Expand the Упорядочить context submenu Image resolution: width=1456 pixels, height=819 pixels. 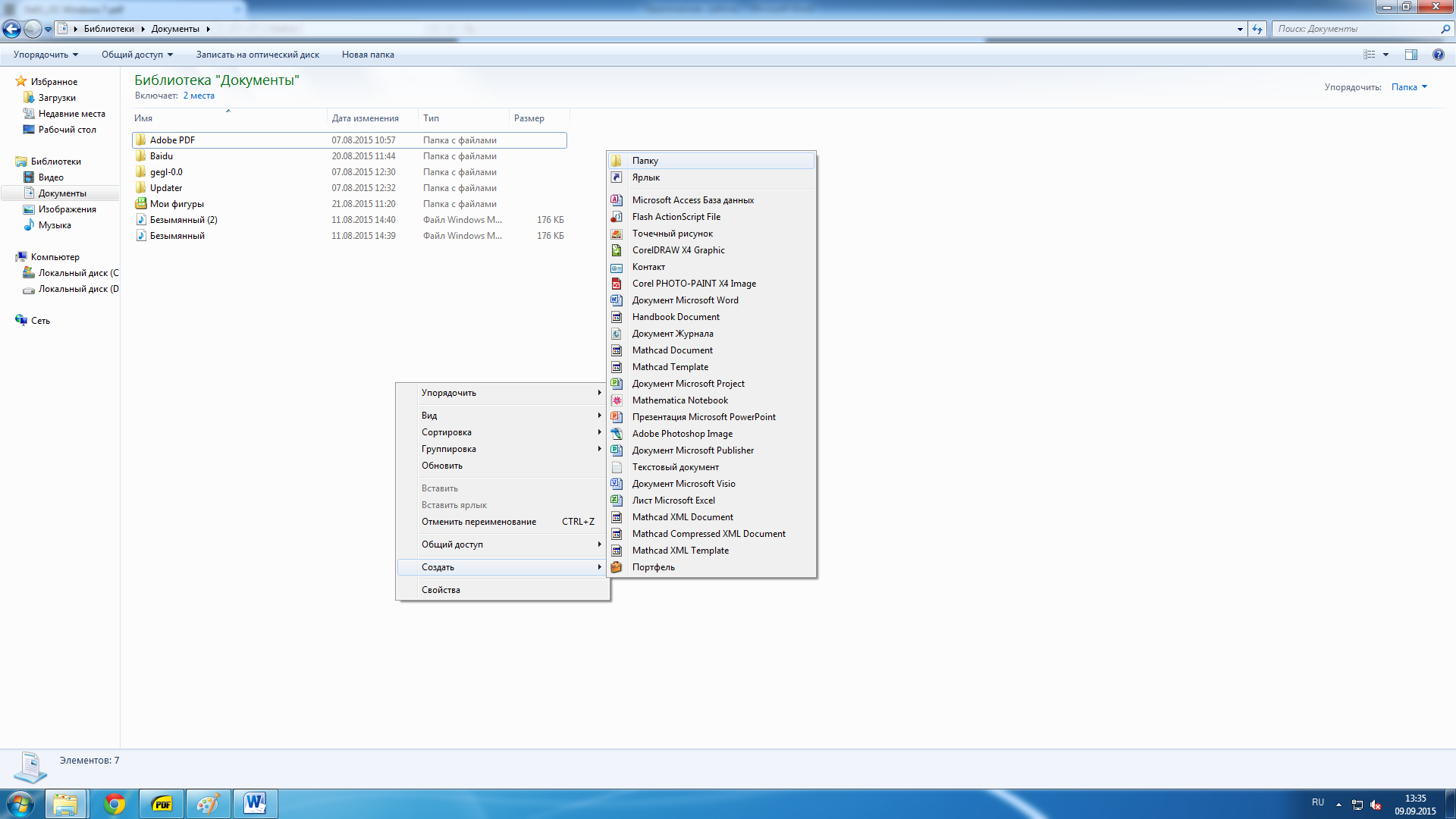tap(504, 393)
